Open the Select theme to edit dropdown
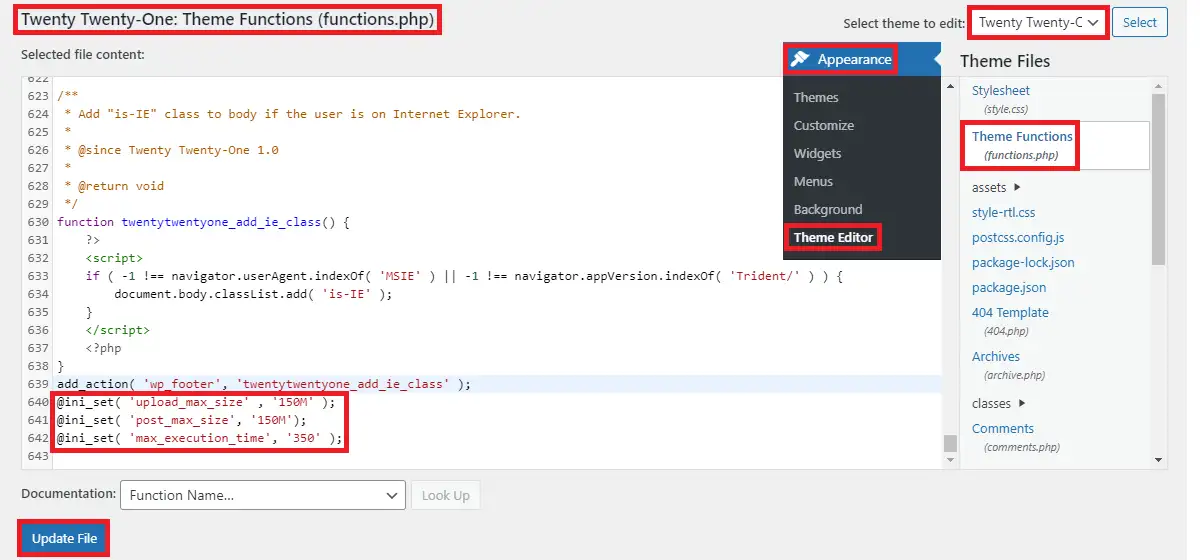 pyautogui.click(x=1038, y=22)
